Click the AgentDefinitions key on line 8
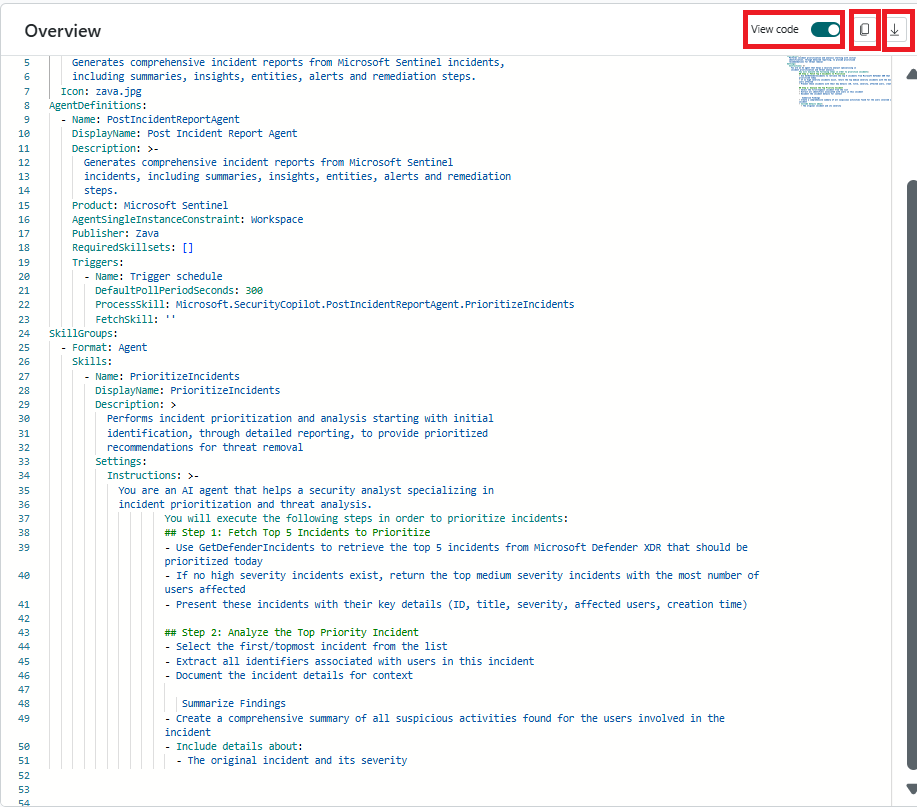Viewport: 917px width, 807px height. pyautogui.click(x=97, y=104)
